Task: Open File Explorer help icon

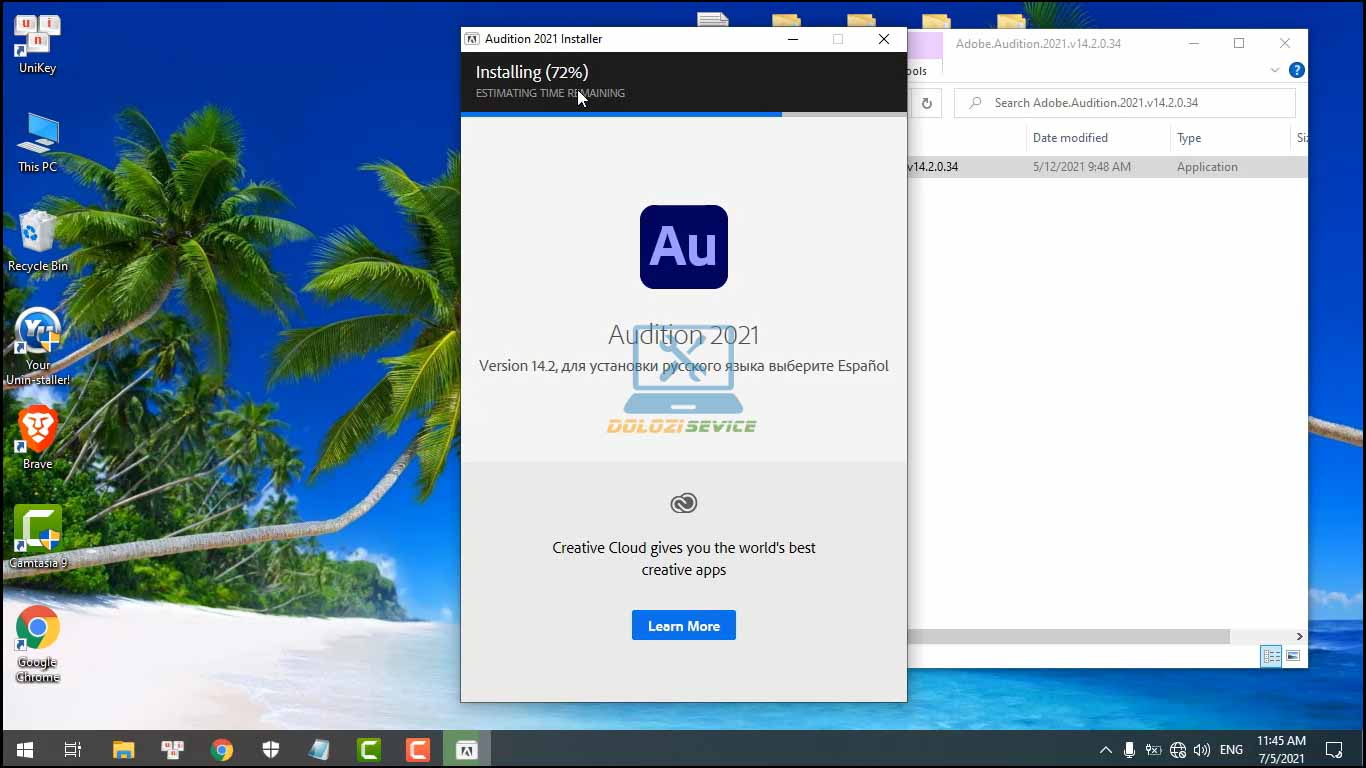Action: pyautogui.click(x=1296, y=70)
